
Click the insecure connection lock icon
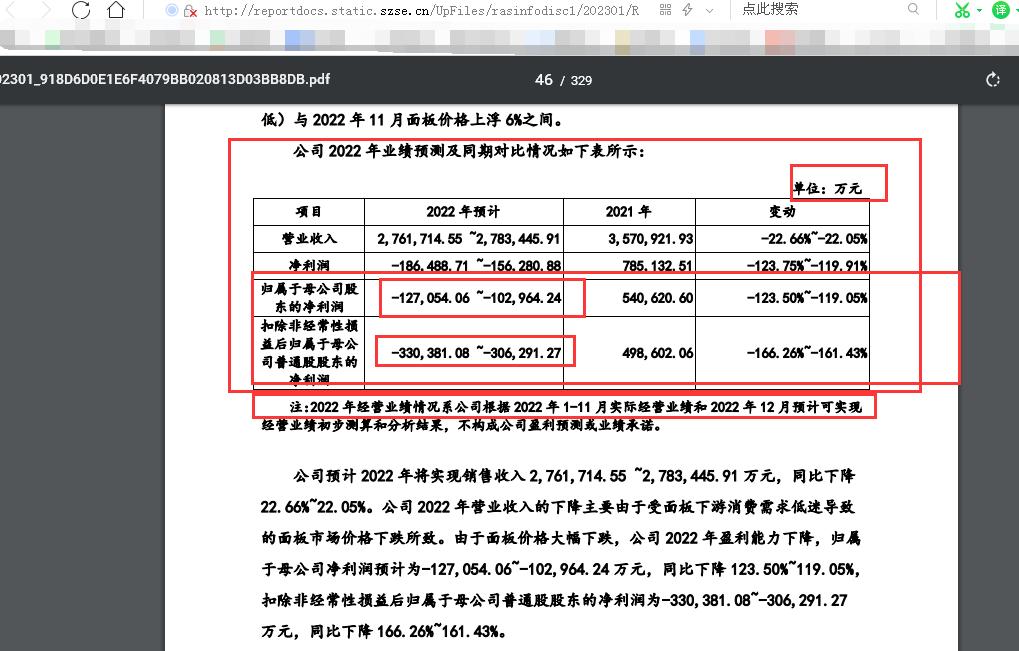189,11
